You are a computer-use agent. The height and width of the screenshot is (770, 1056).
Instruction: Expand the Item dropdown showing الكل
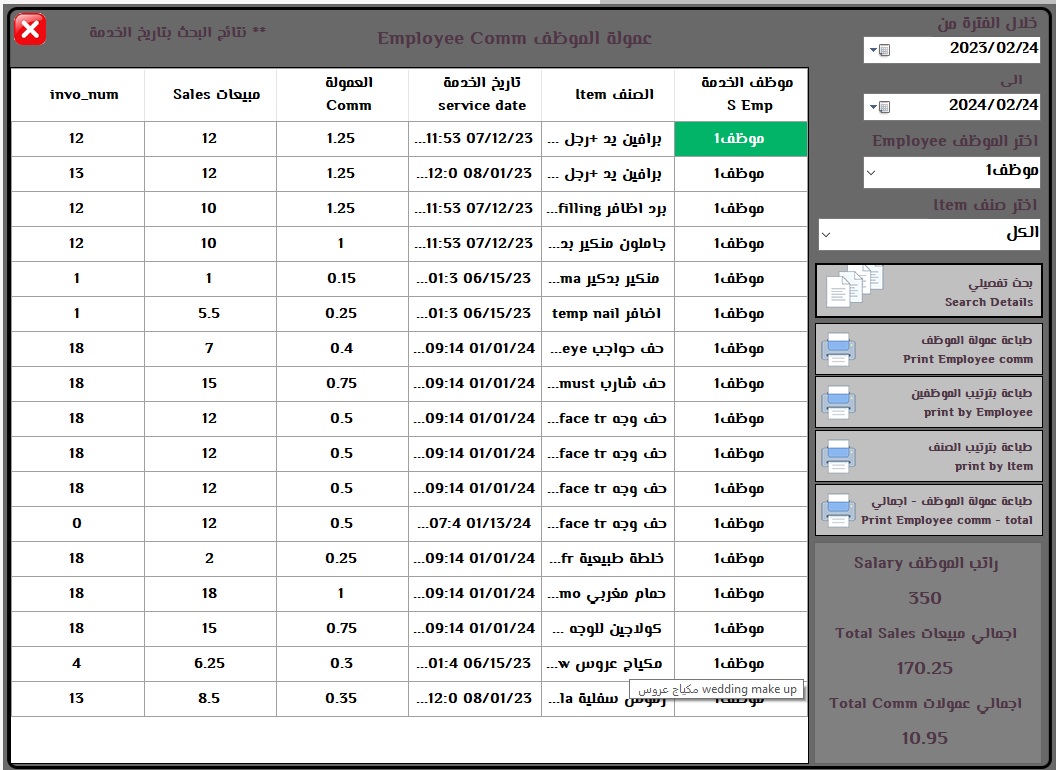[826, 234]
